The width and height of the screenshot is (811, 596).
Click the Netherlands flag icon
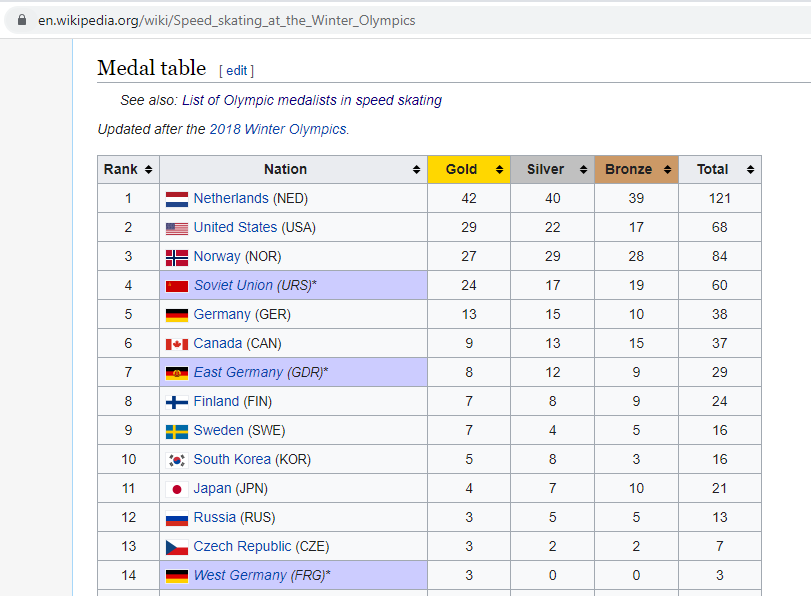[177, 199]
